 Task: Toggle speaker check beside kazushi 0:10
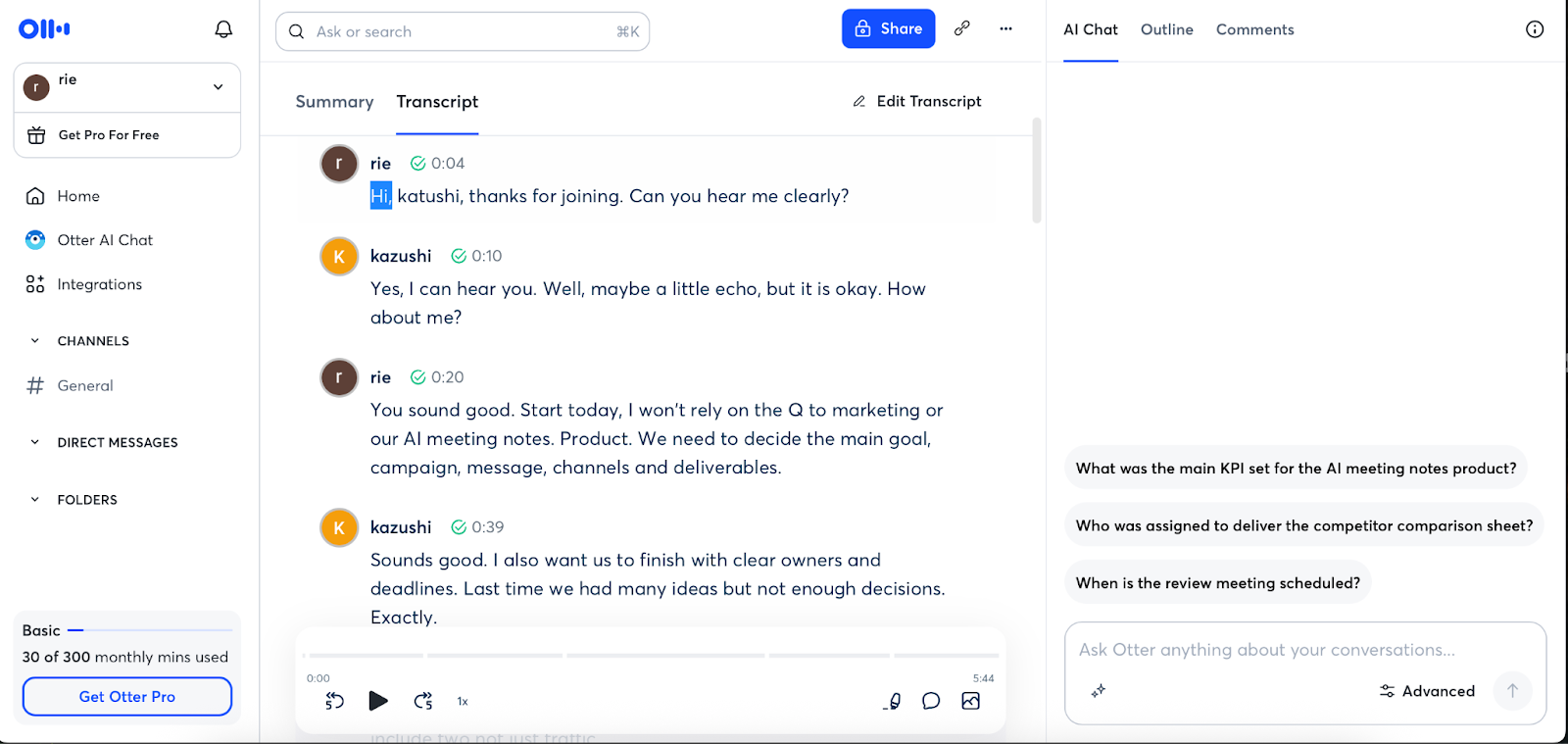[x=459, y=256]
